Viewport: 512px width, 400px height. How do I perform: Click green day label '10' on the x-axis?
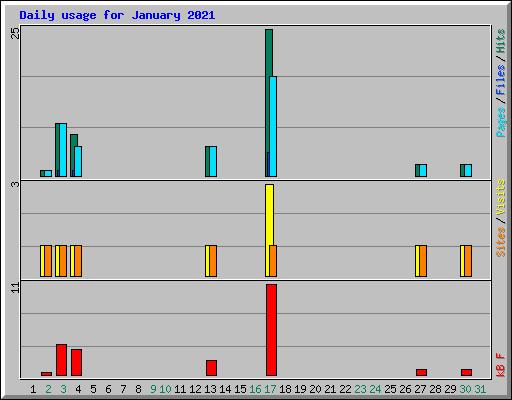(165, 389)
